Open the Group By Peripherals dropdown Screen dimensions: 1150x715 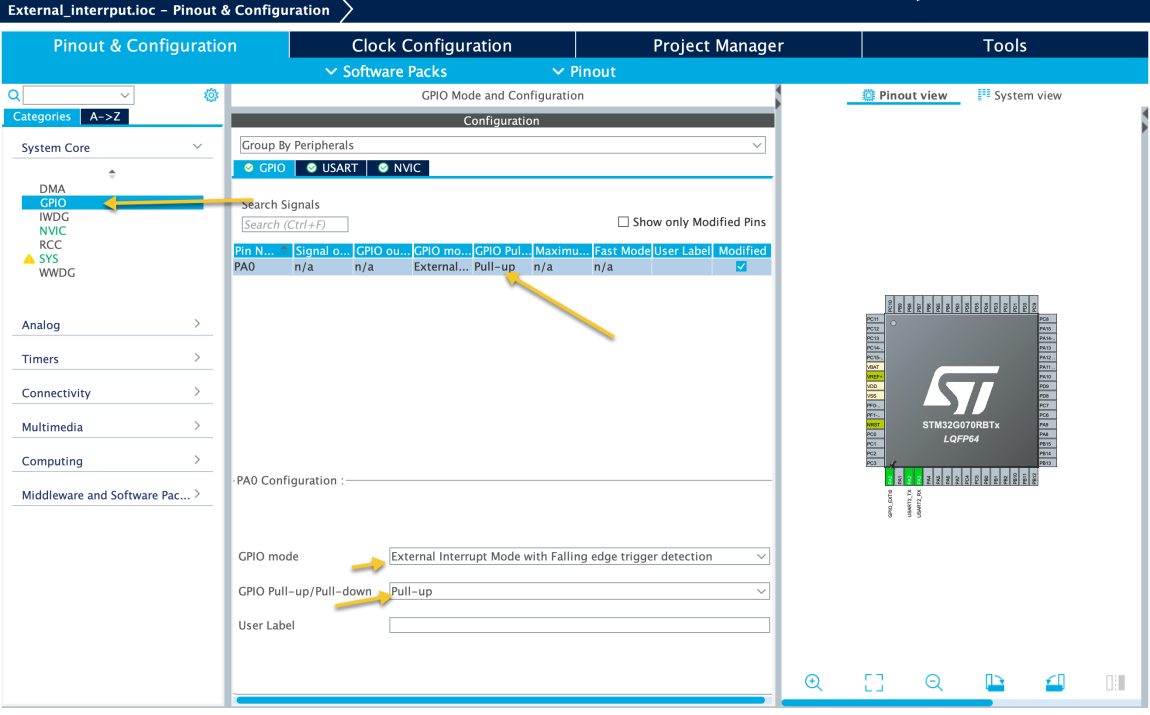pos(502,145)
